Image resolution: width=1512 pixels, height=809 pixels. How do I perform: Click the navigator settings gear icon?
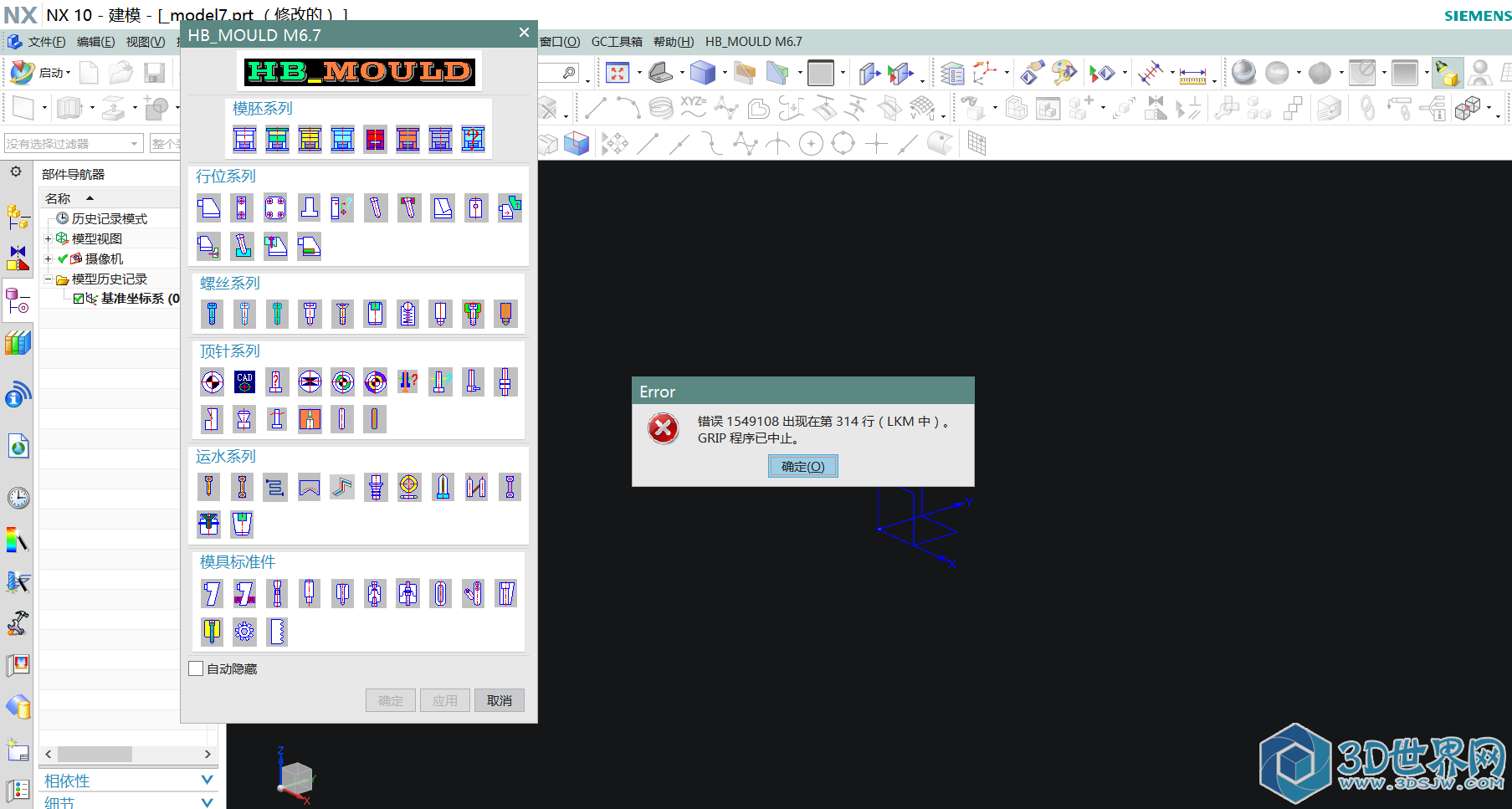pos(16,172)
